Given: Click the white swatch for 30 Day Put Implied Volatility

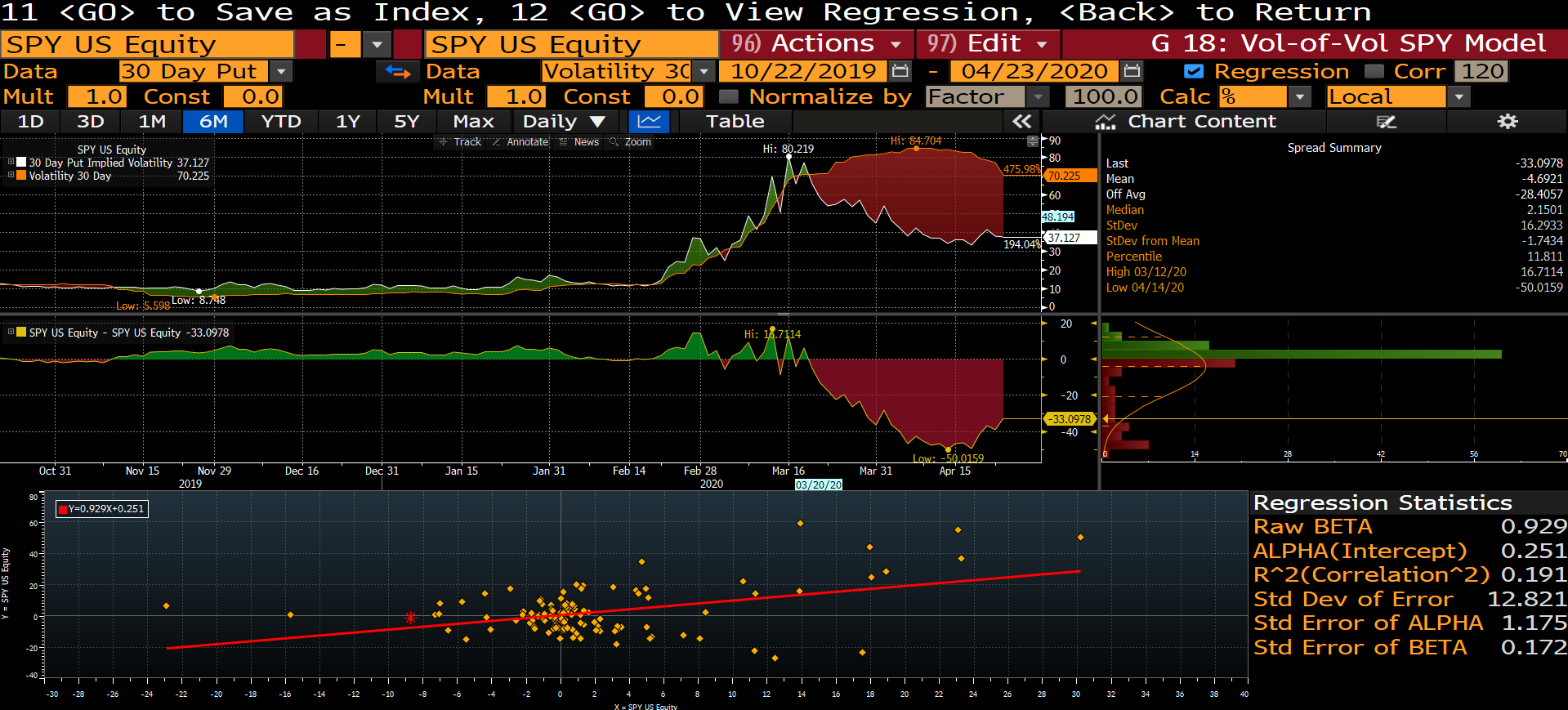Looking at the screenshot, I should (x=21, y=162).
